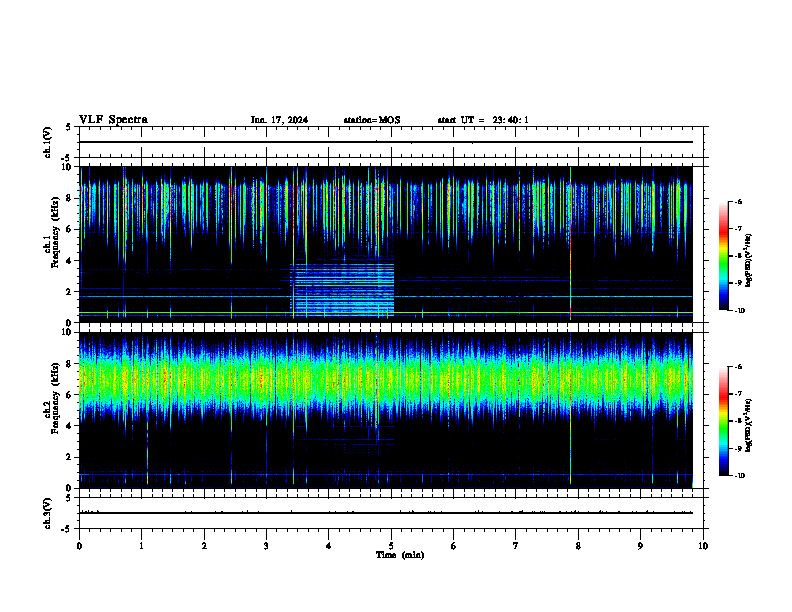Click the ch.1 spectrogram color bar

(x=723, y=256)
